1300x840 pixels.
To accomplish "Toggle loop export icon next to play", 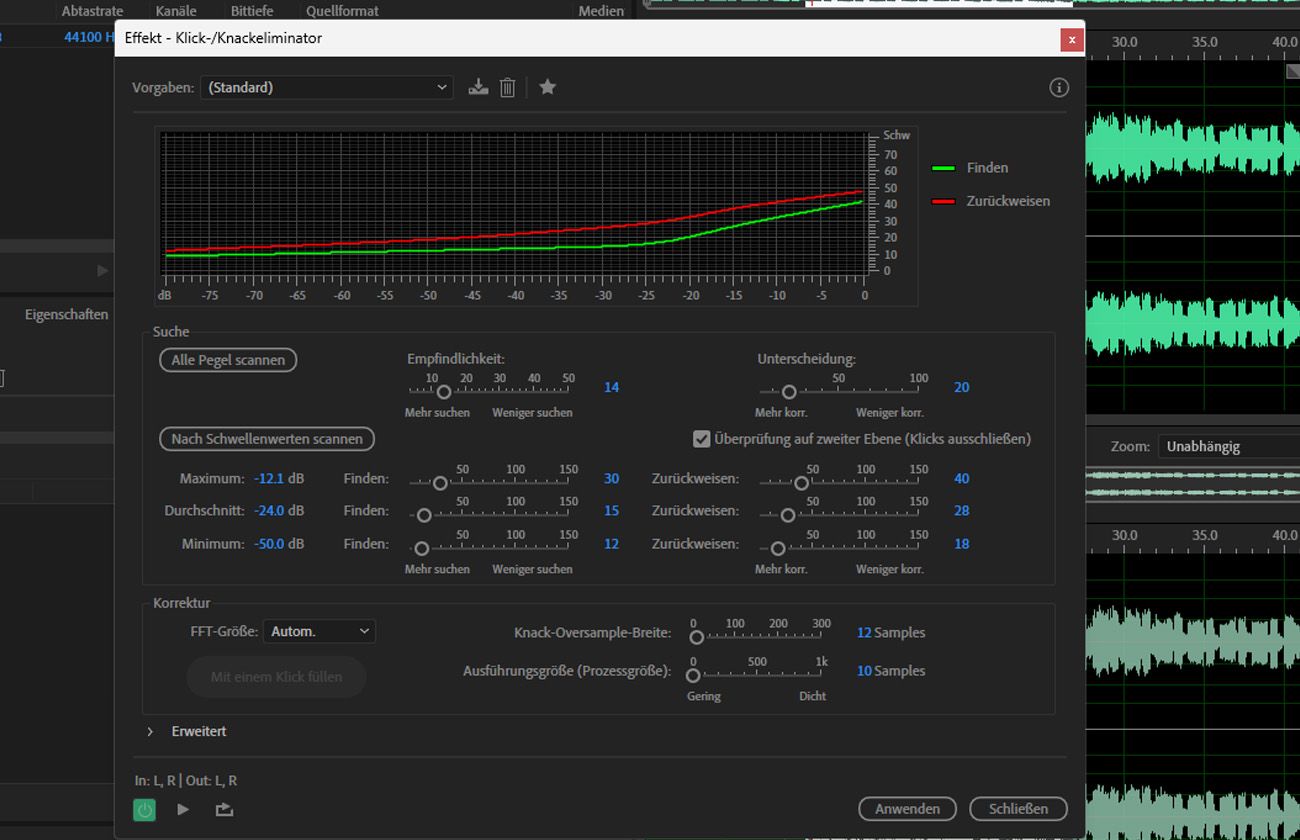I will tap(224, 810).
